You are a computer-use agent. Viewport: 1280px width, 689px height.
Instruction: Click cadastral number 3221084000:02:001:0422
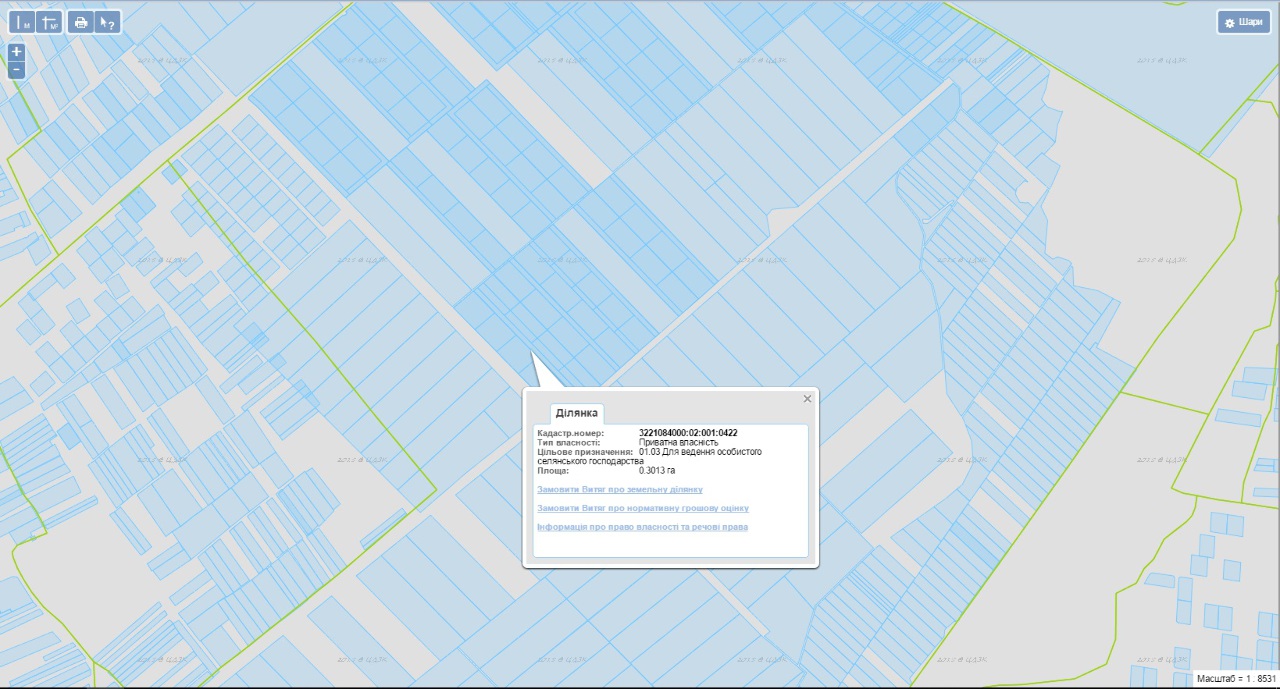(x=688, y=433)
